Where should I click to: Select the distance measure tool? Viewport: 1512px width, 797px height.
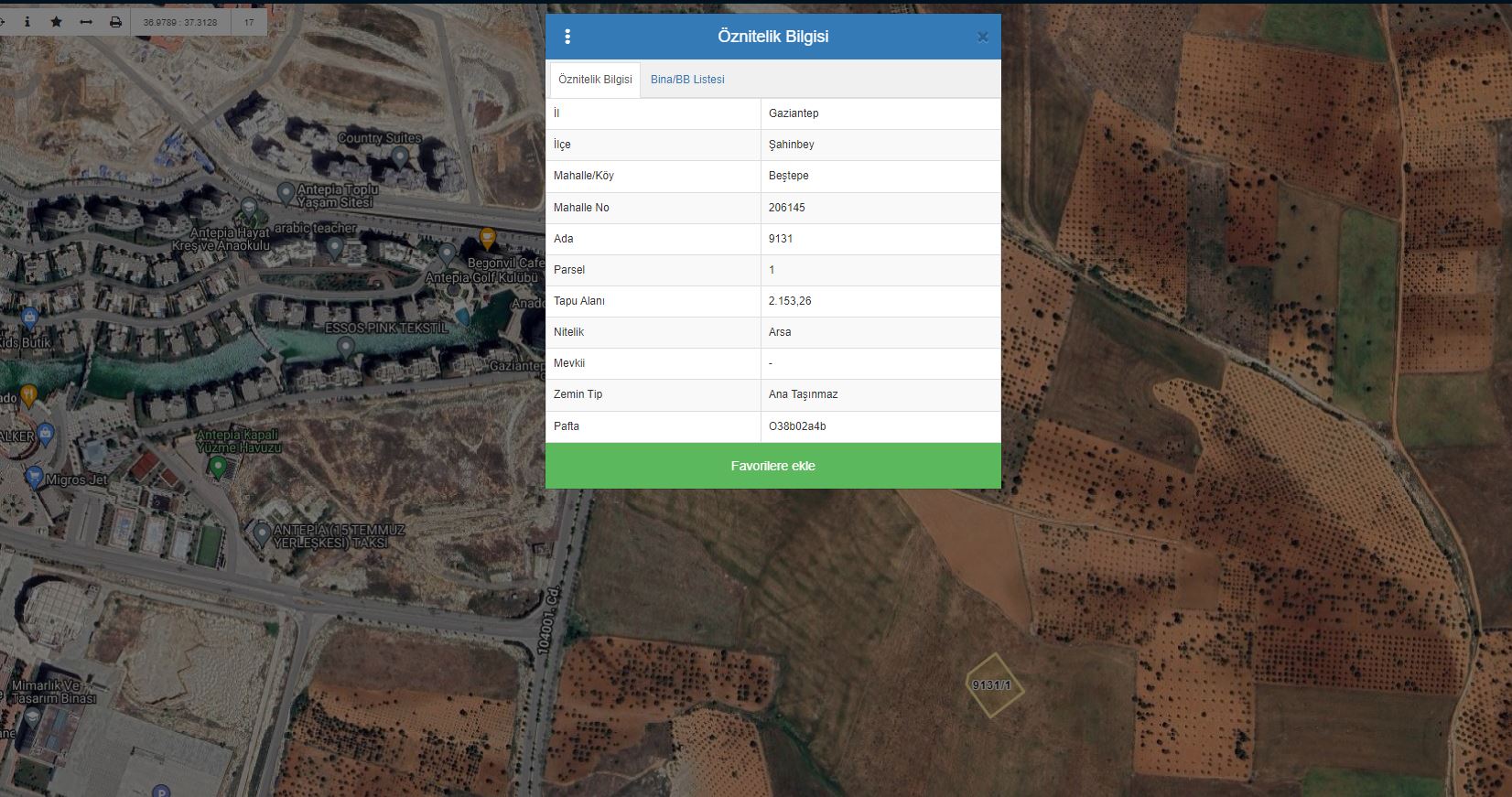86,22
